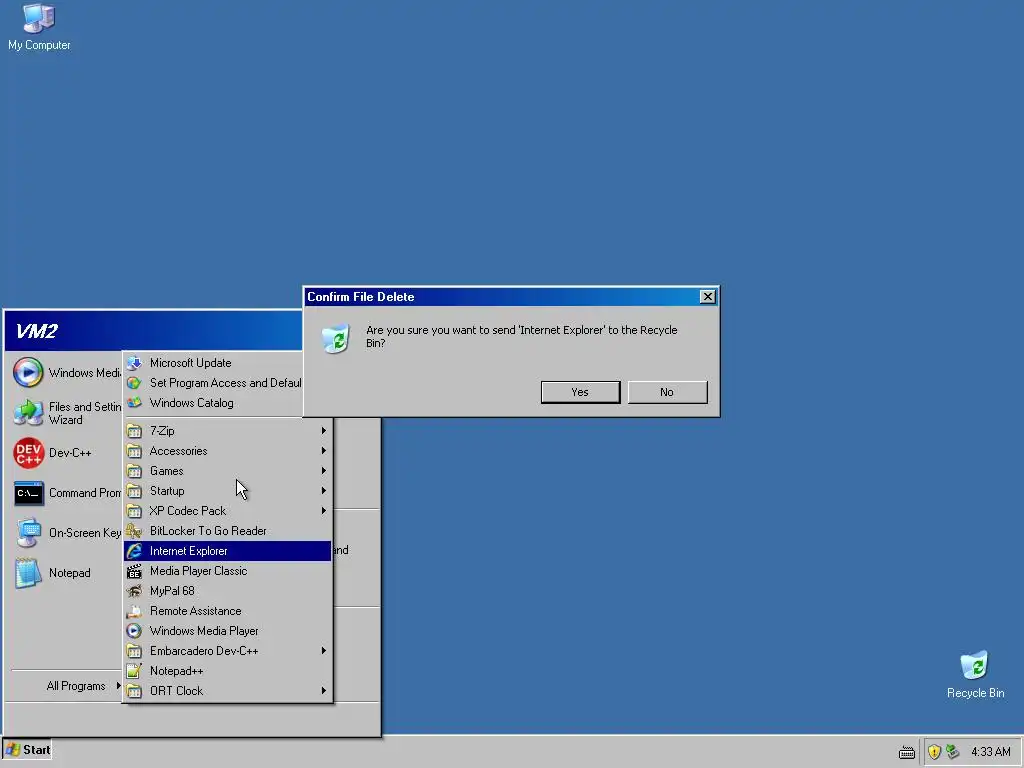The width and height of the screenshot is (1024, 768).
Task: Choose Remote Assistance menu entry text
Action: (195, 611)
